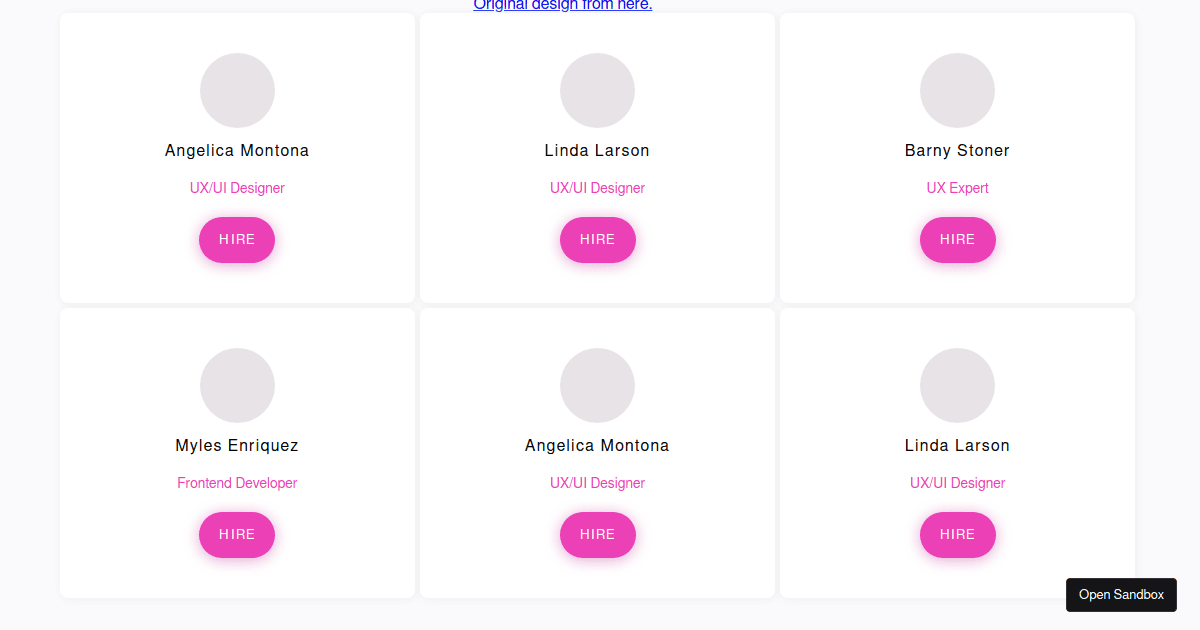
Task: Hire Barny Stoner
Action: (957, 240)
